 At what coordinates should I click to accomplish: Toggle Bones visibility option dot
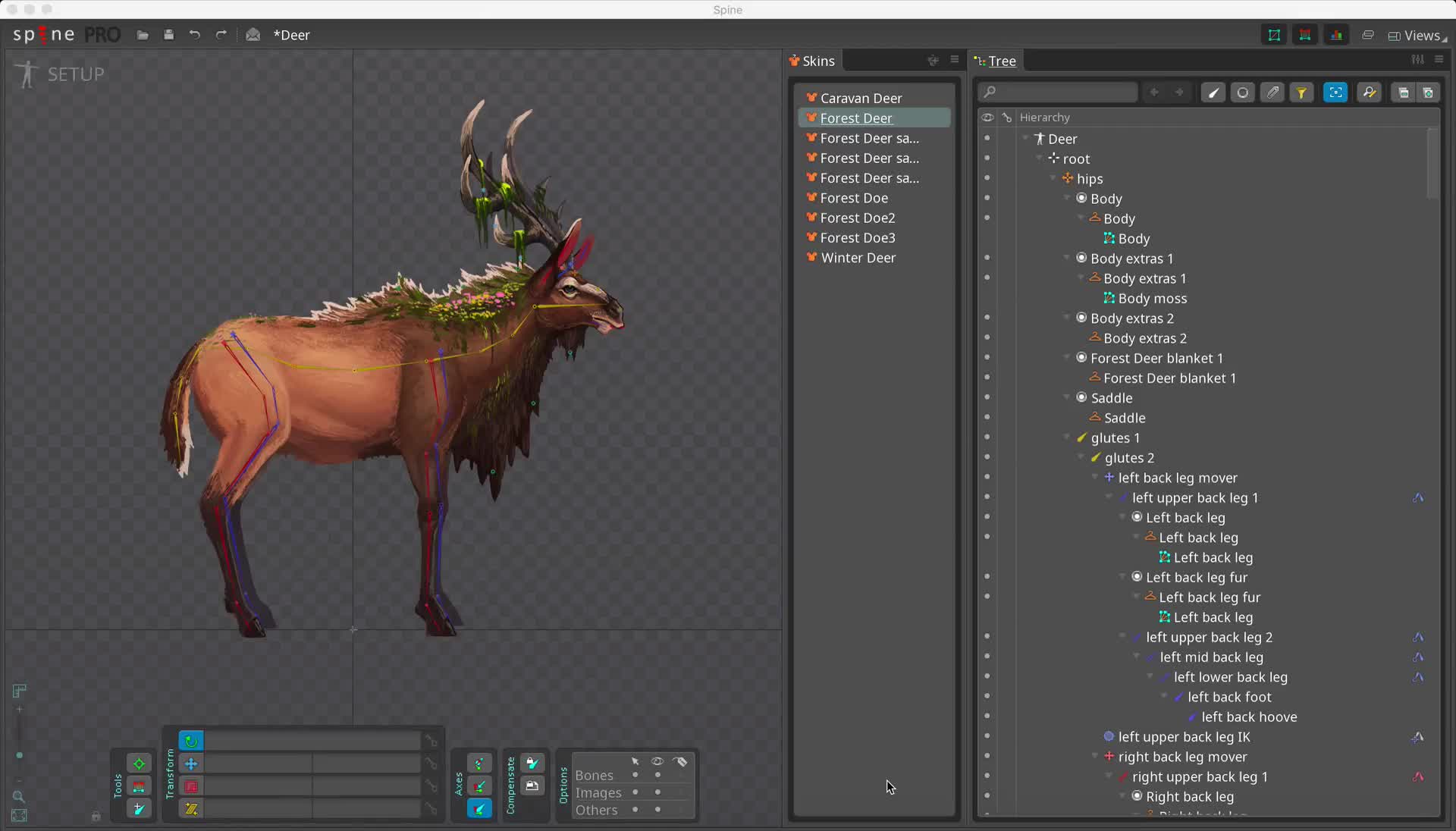tap(657, 775)
